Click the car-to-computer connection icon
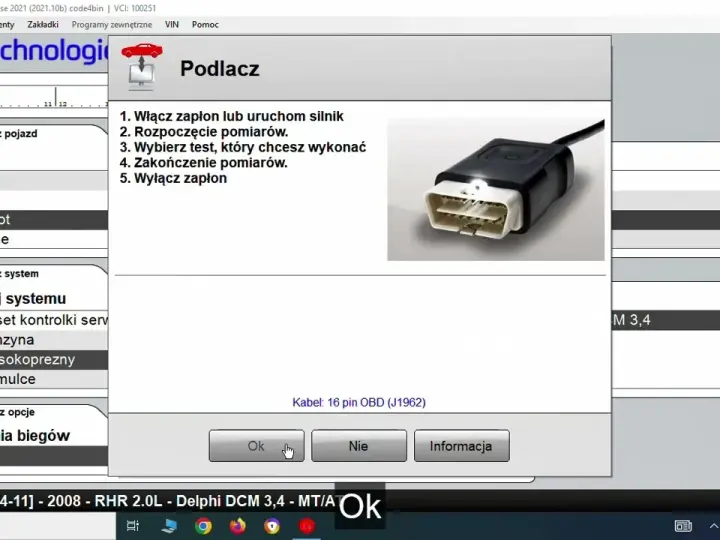720x540 pixels. [142, 67]
